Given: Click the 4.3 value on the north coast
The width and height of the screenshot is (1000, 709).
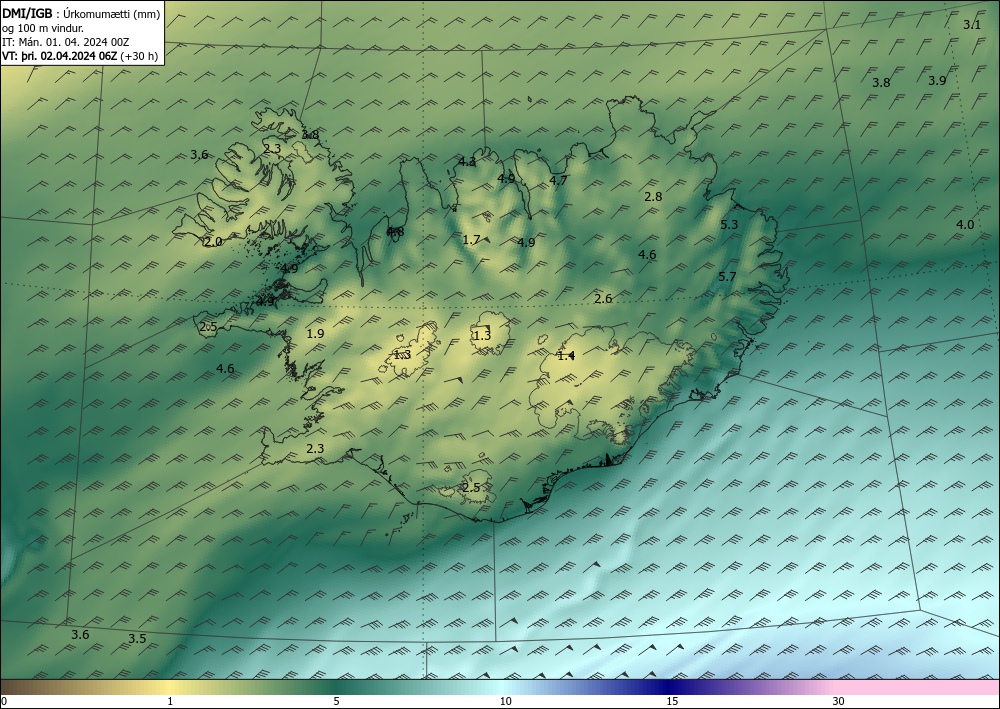Looking at the screenshot, I should (467, 161).
